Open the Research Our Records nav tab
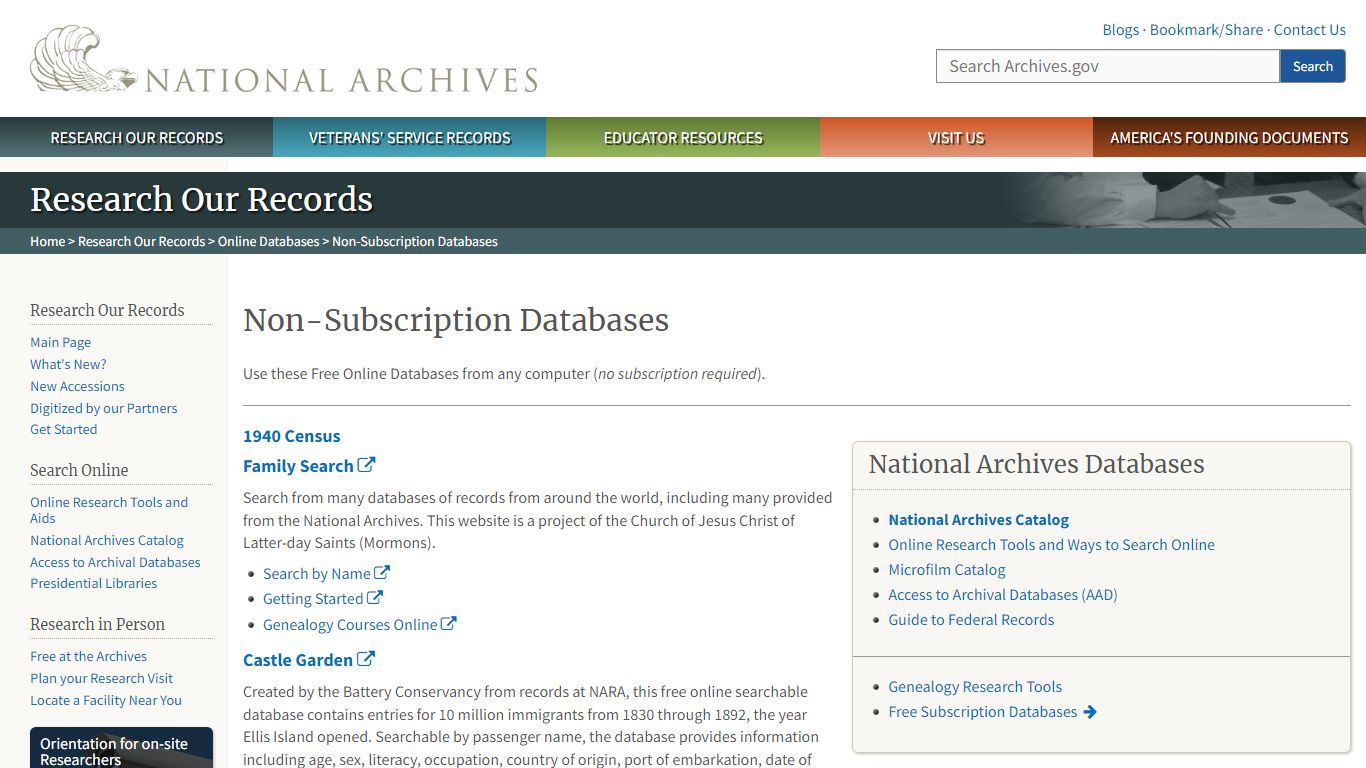 [x=137, y=137]
